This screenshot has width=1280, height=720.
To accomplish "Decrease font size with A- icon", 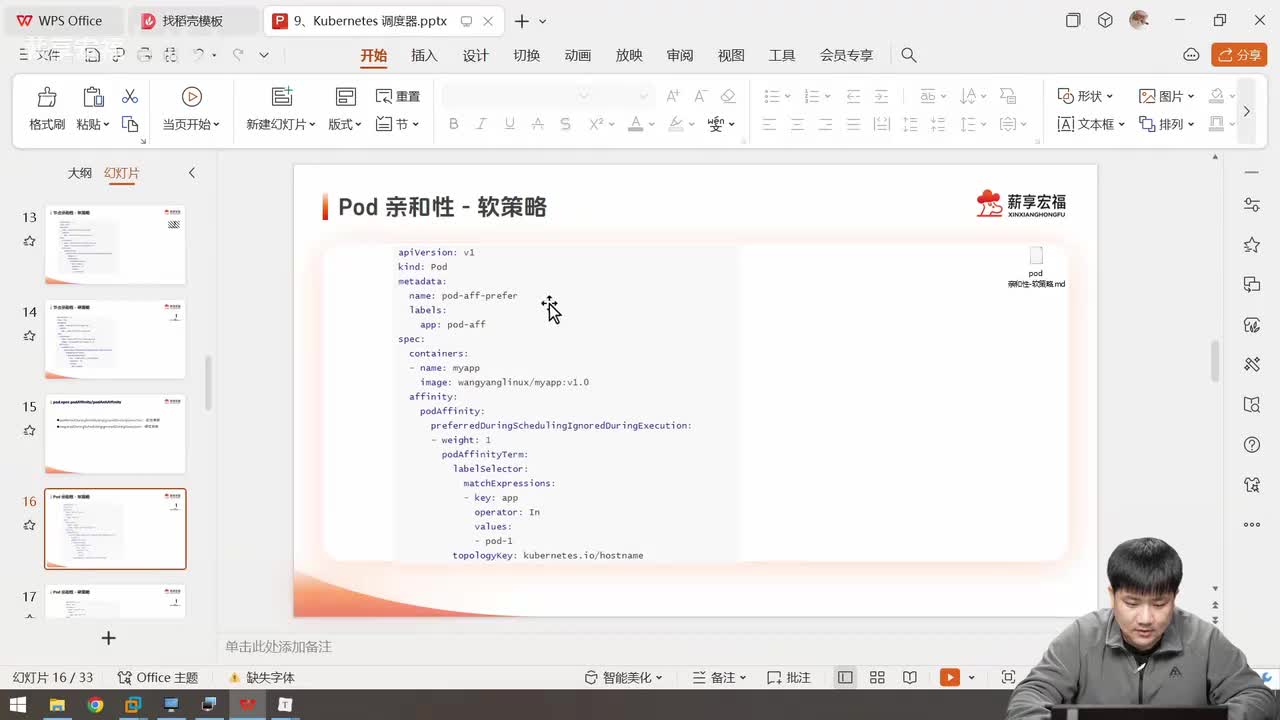I will [x=700, y=96].
